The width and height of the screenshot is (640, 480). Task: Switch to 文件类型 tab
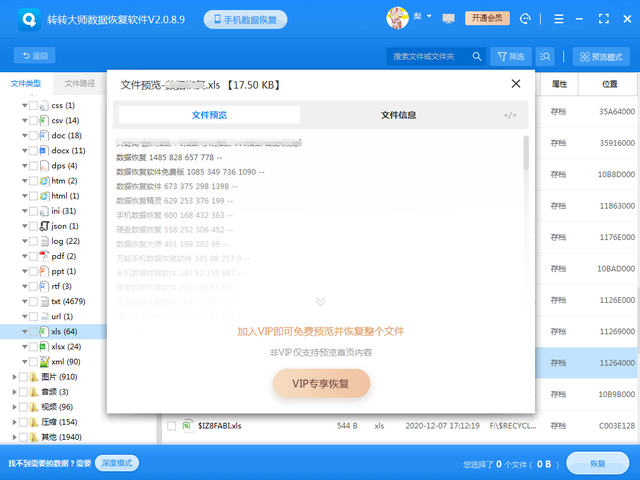pyautogui.click(x=26, y=84)
